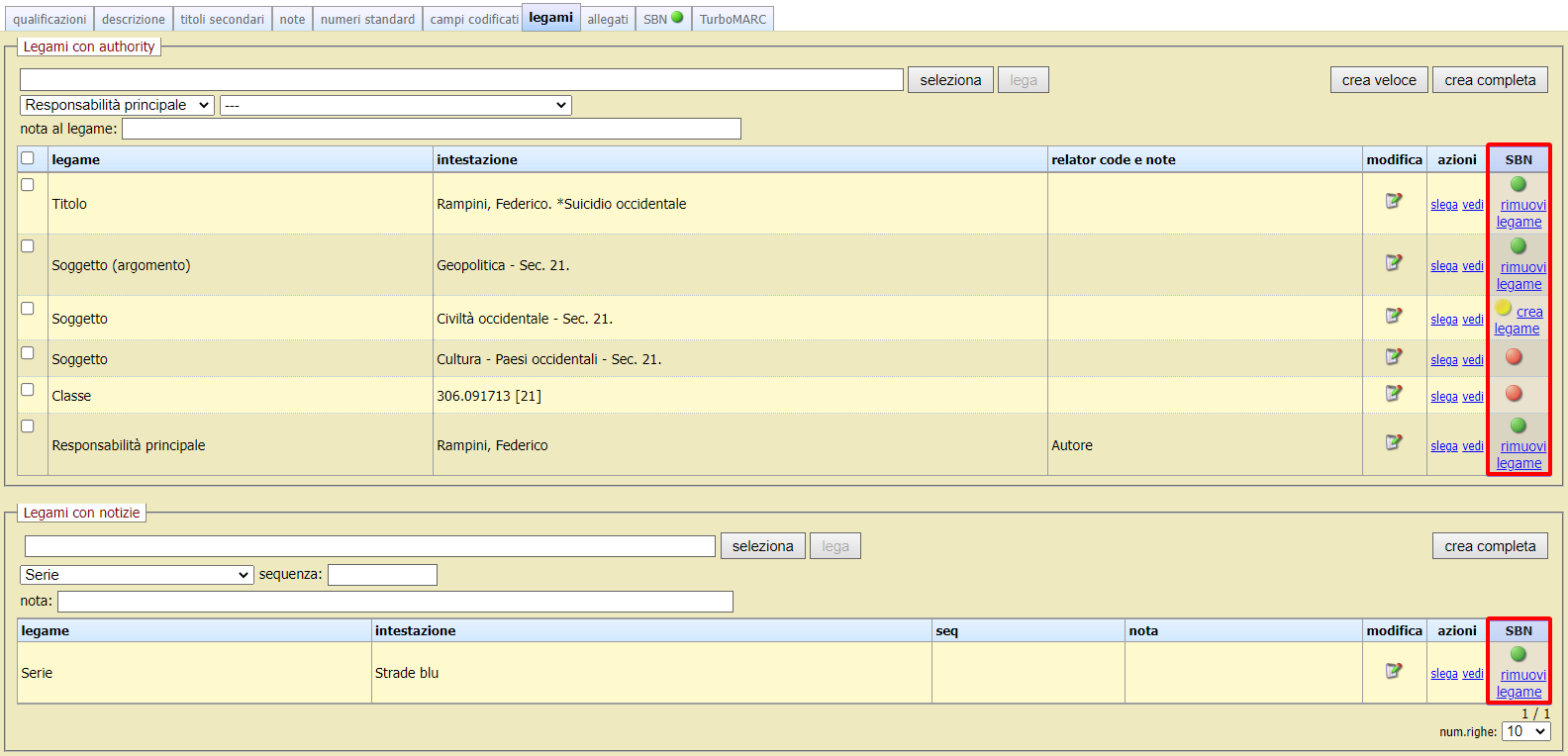Click the modify icon for Classe 306.091713 row

click(x=1394, y=393)
